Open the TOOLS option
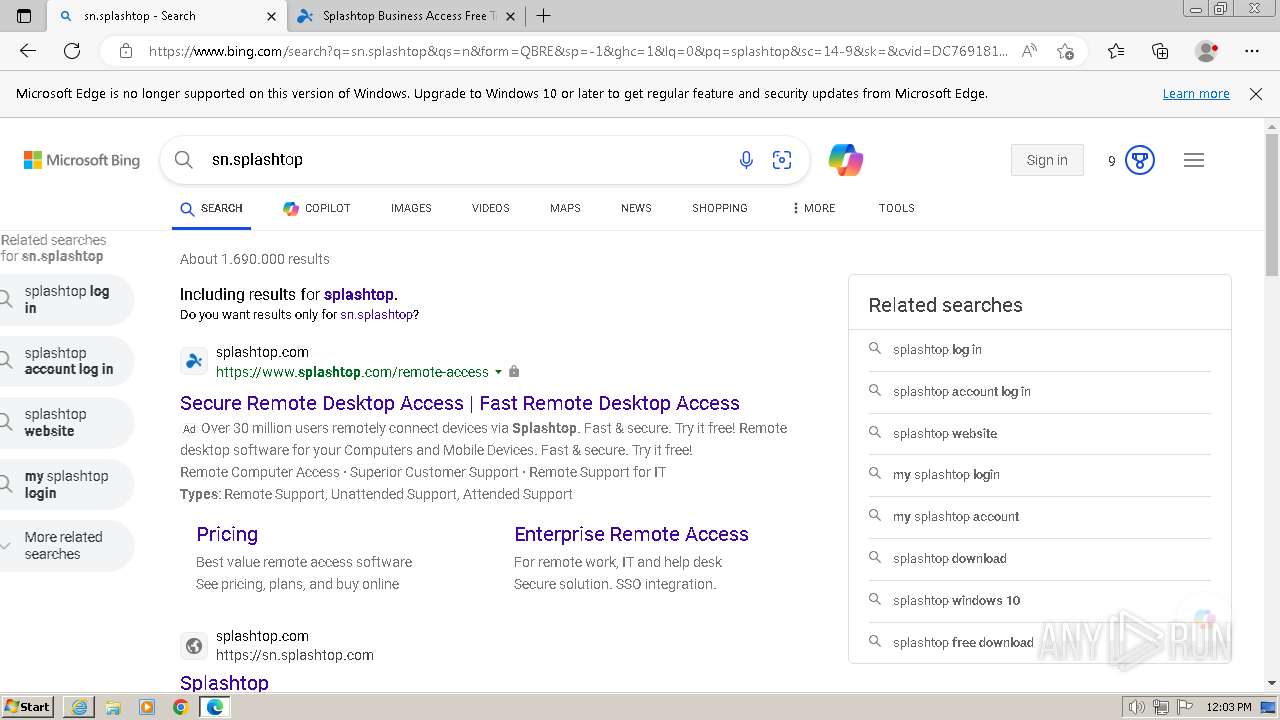The width and height of the screenshot is (1280, 720). click(897, 208)
